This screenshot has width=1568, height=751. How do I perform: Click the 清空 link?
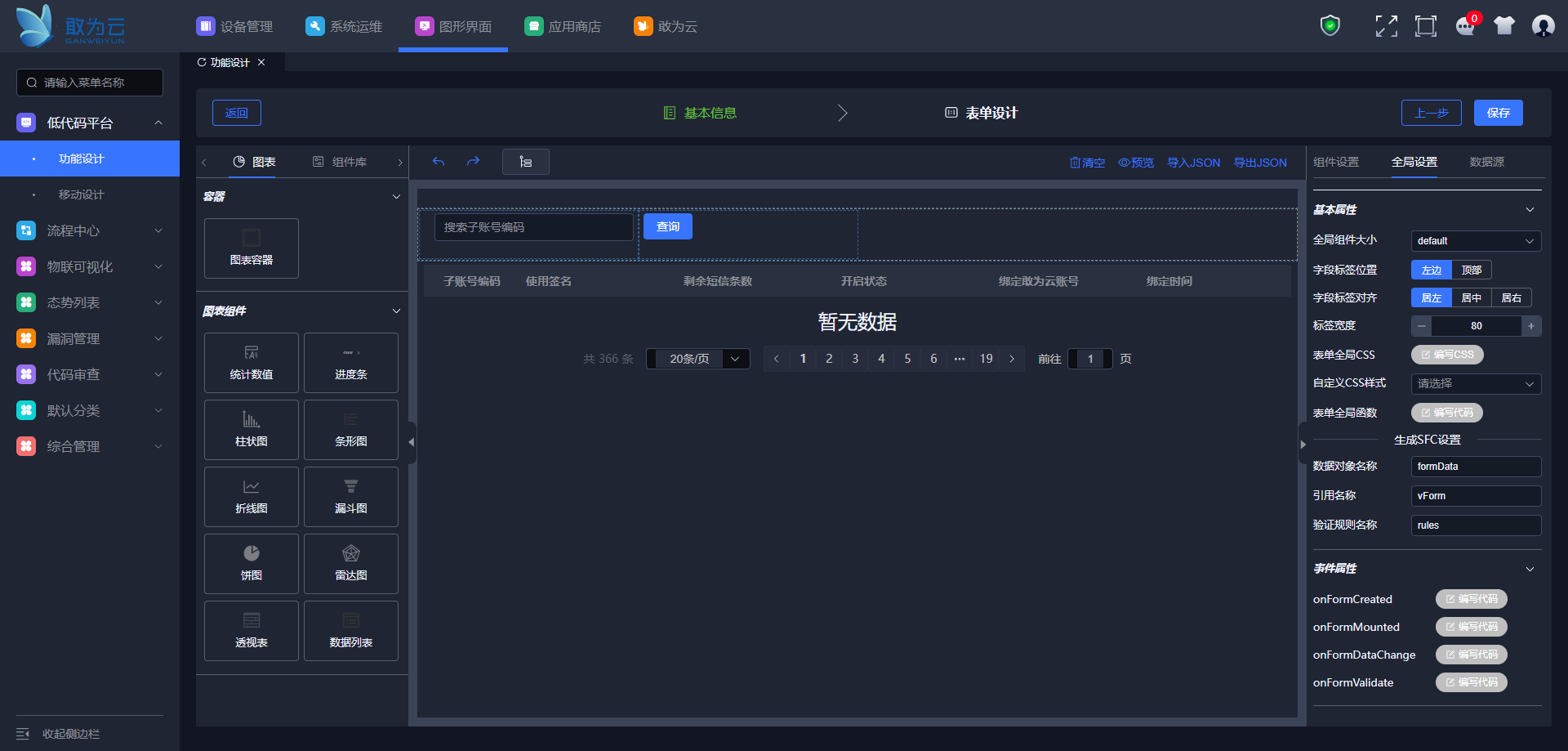(x=1087, y=163)
